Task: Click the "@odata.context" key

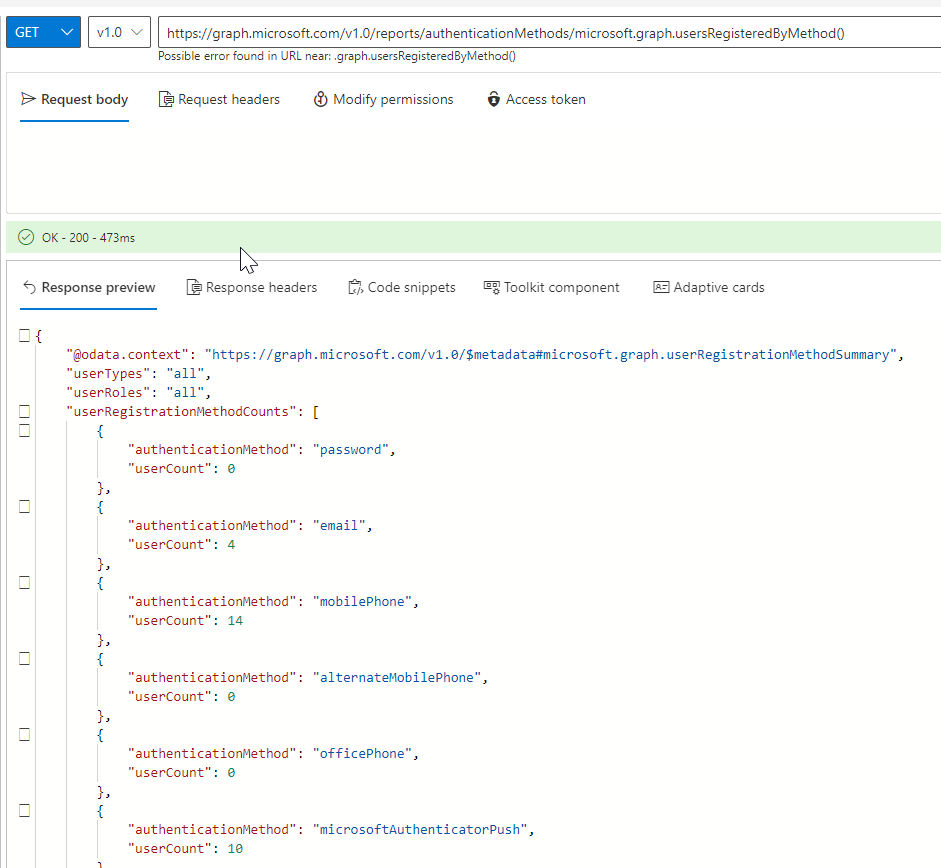Action: click(127, 355)
